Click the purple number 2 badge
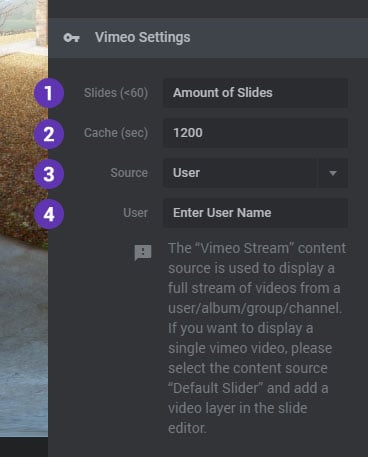The height and width of the screenshot is (457, 368). pyautogui.click(x=49, y=134)
